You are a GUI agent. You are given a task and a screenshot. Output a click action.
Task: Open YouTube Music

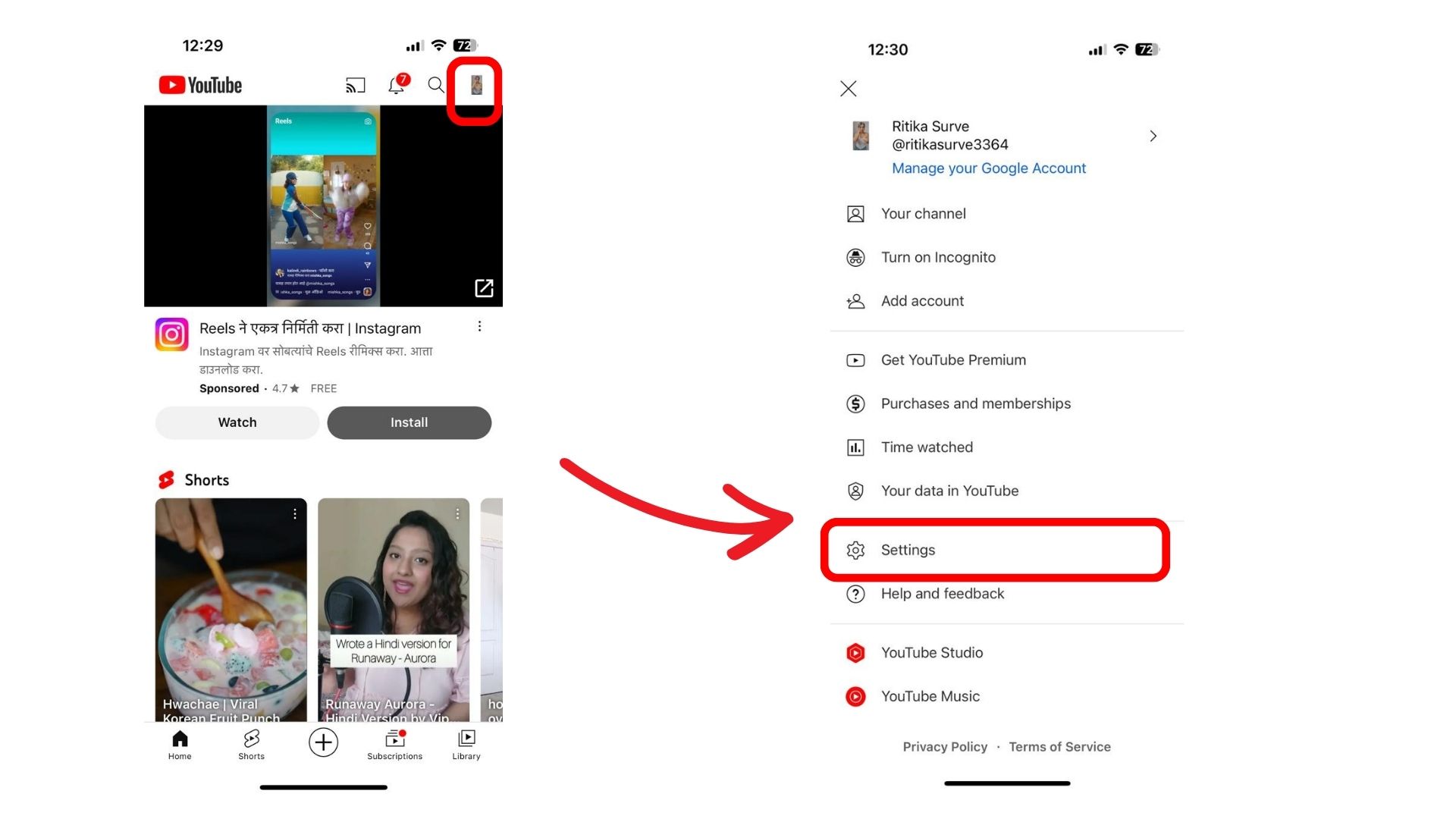(x=930, y=696)
